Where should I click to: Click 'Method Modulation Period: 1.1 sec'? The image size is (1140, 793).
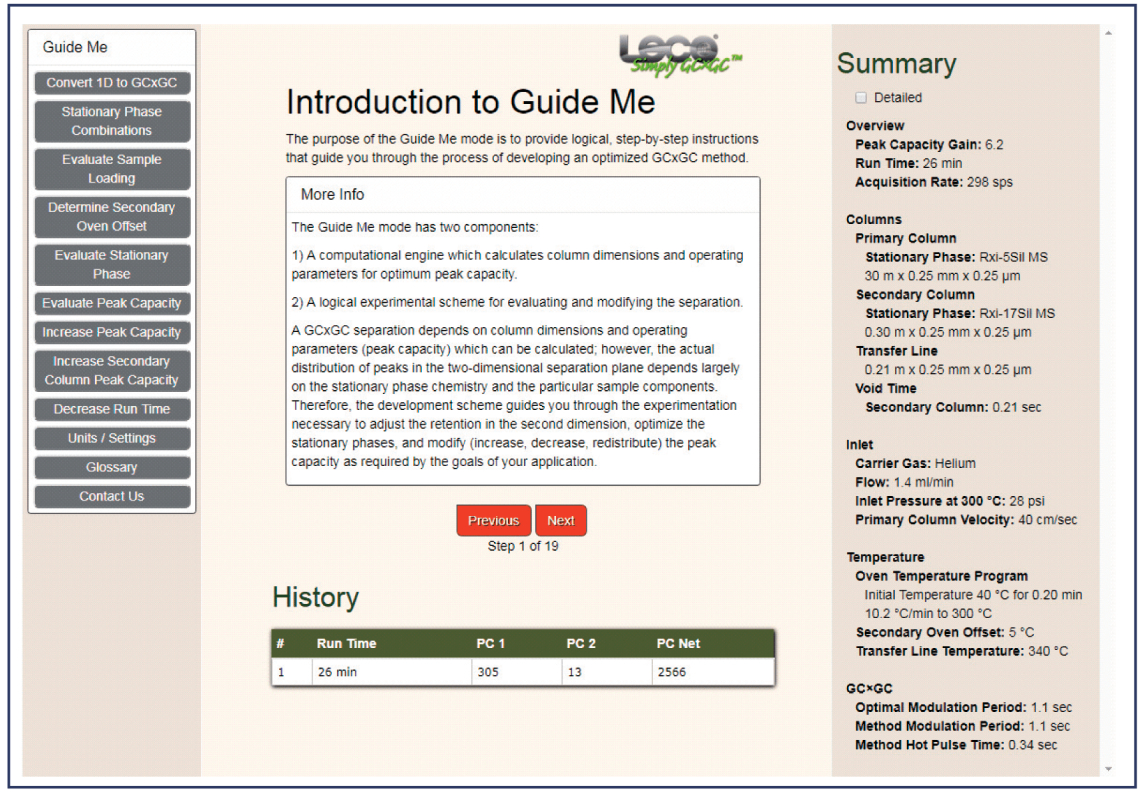pos(963,727)
